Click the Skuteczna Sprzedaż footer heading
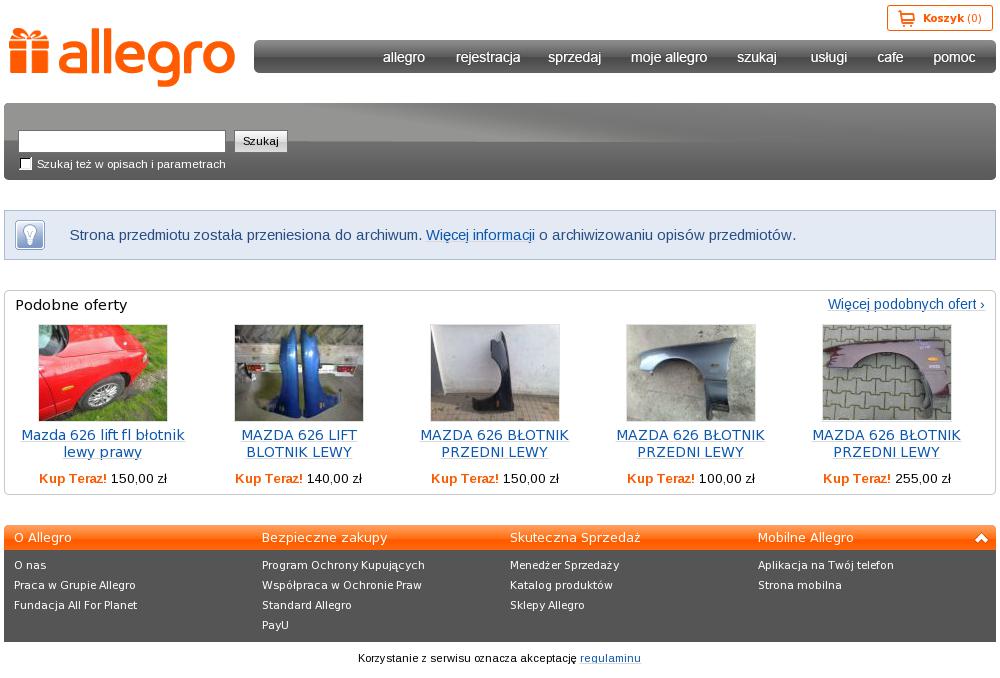 coord(575,538)
